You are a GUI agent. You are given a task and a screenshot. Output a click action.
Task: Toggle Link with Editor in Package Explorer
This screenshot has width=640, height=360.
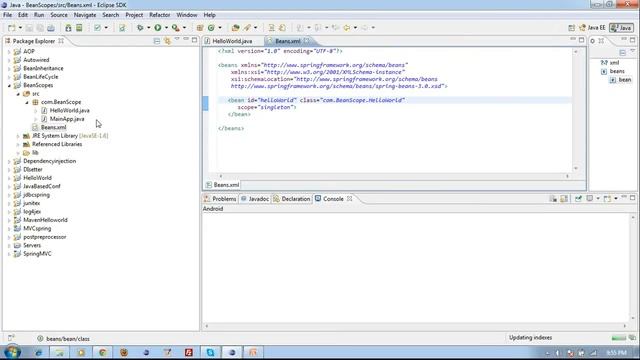tap(167, 41)
